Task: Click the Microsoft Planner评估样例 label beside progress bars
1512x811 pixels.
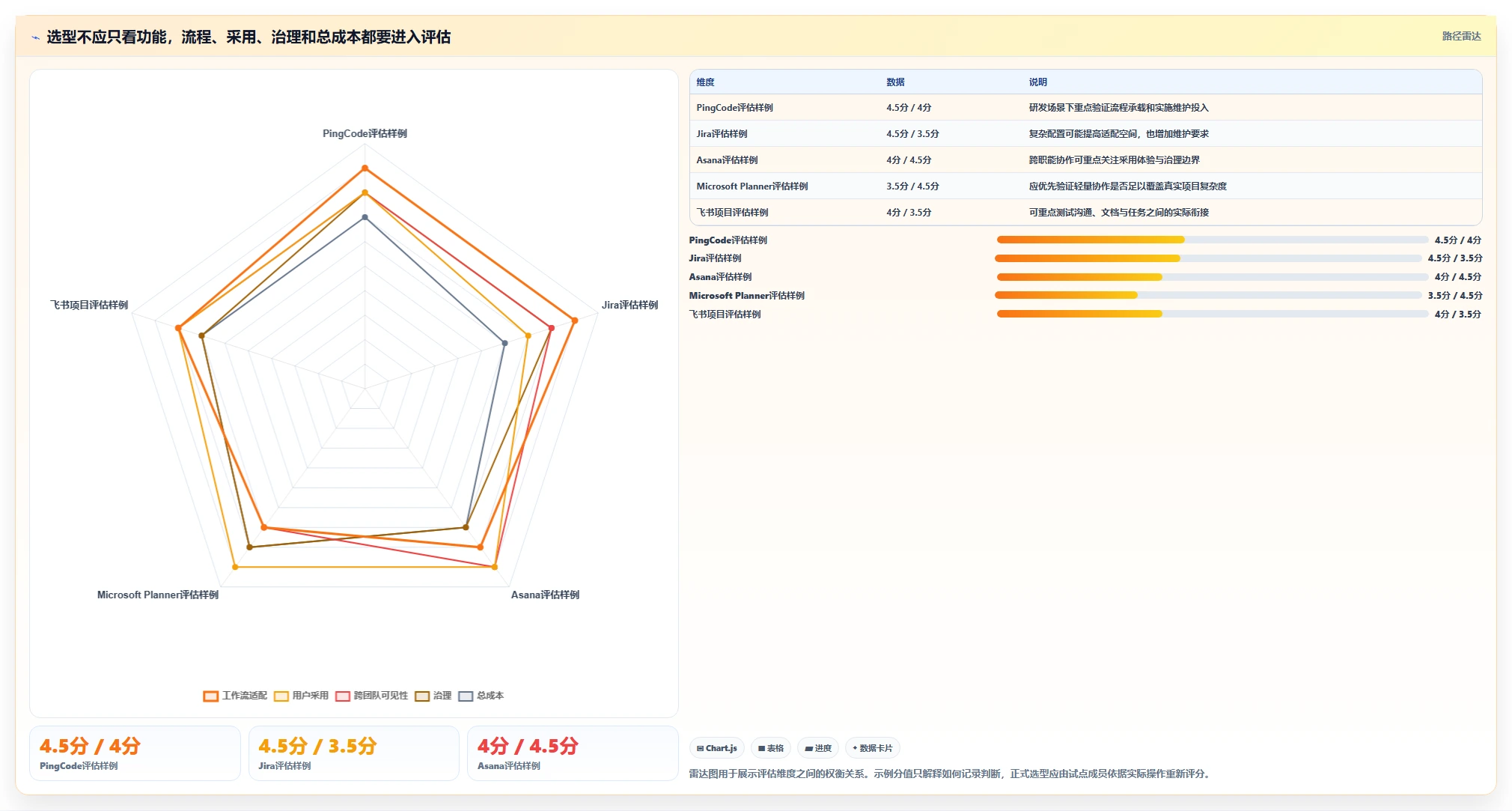Action: point(746,296)
